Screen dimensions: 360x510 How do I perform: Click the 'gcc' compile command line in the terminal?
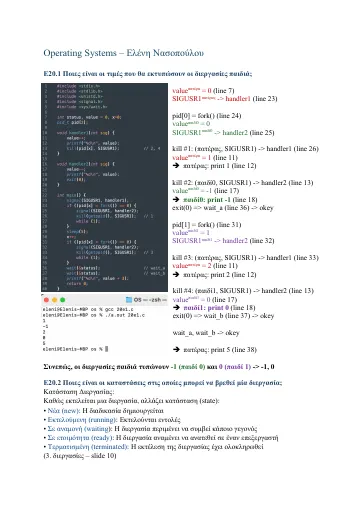tap(88, 309)
